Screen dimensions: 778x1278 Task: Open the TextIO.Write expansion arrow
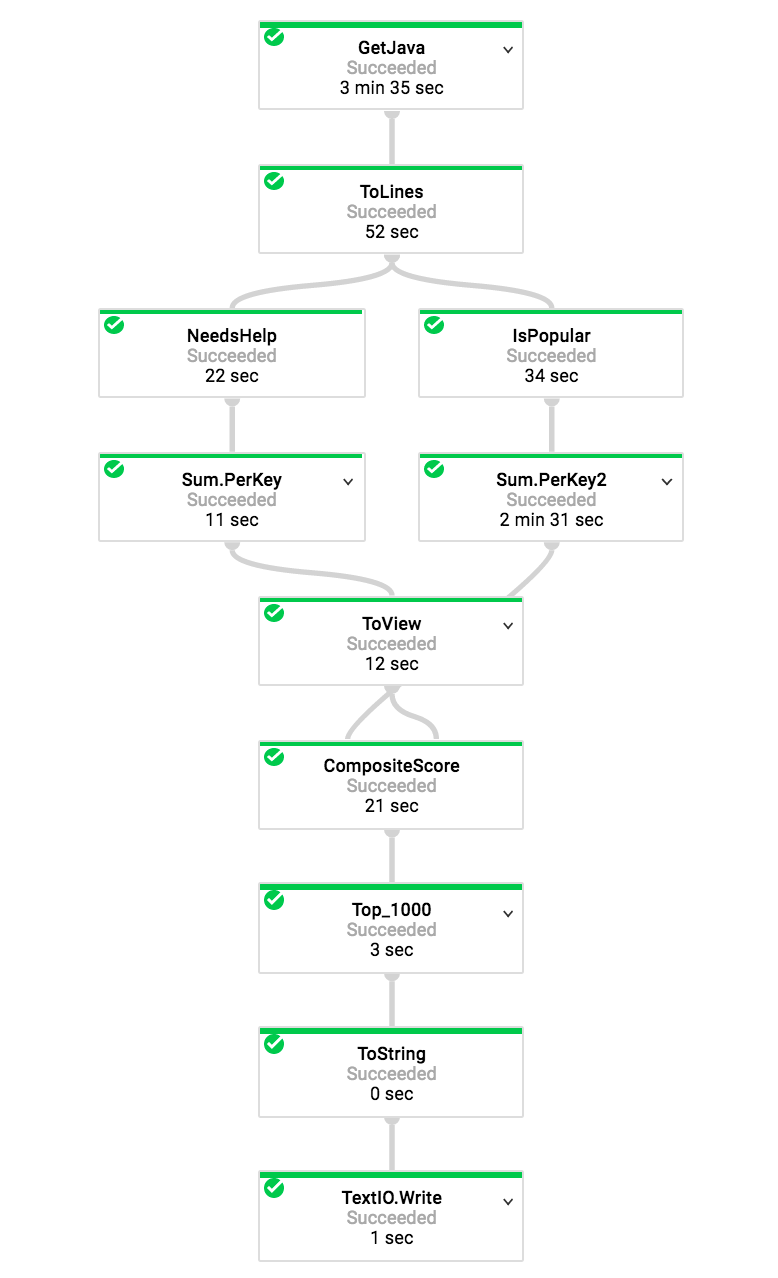point(508,1201)
